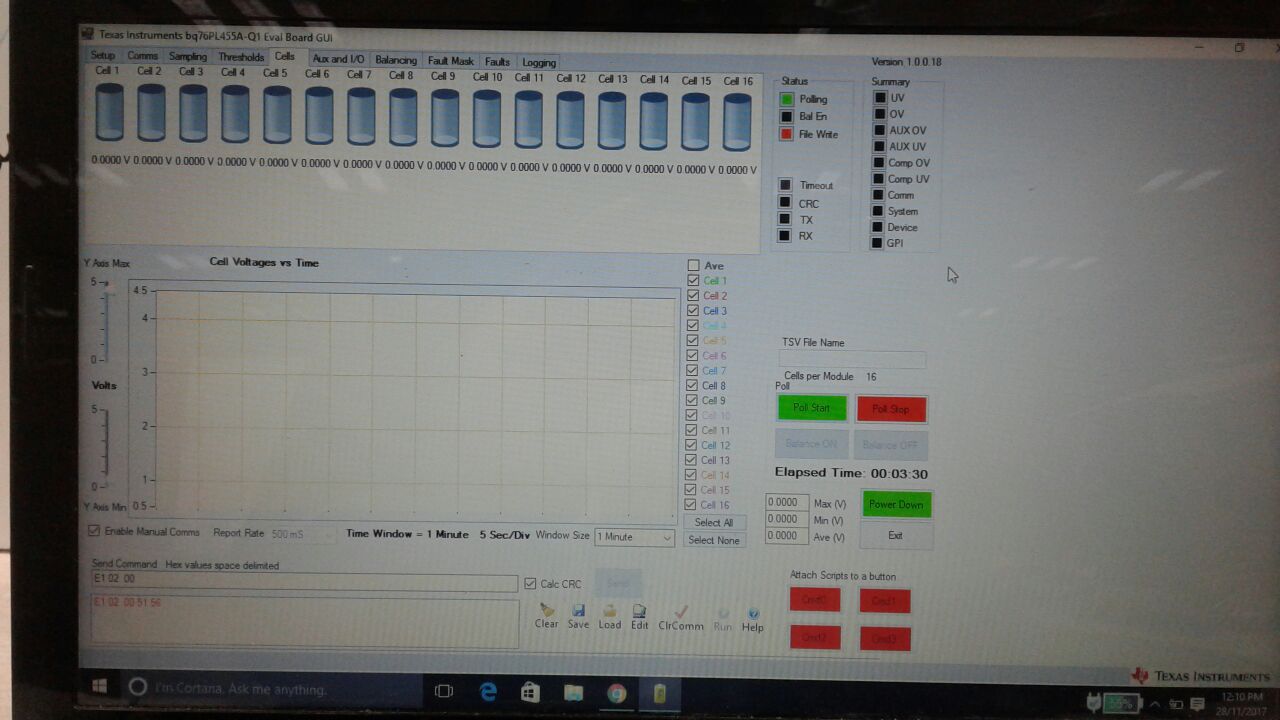
Task: Click the Send Command hex input field
Action: coord(304,582)
